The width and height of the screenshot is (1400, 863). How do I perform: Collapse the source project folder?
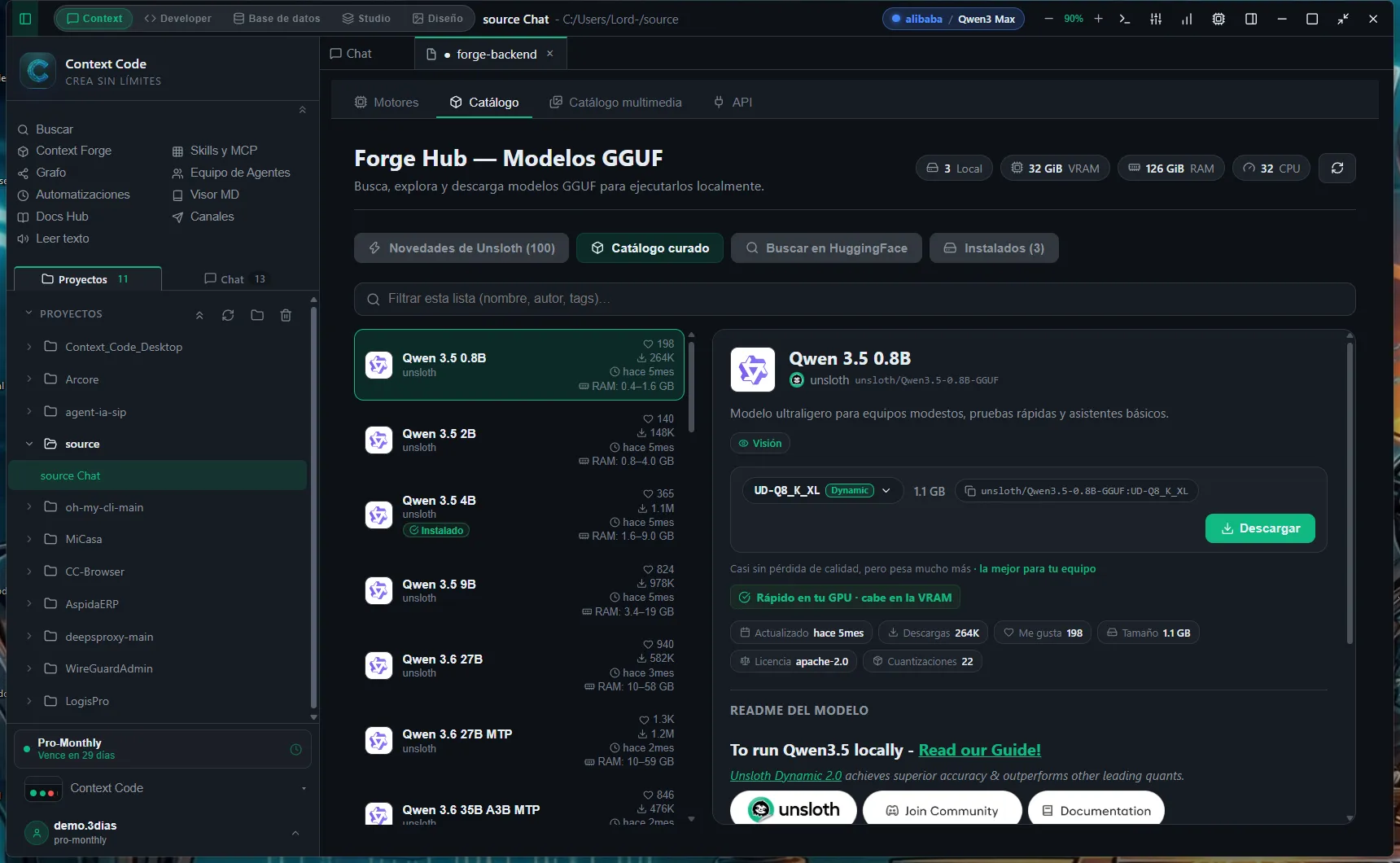(29, 444)
